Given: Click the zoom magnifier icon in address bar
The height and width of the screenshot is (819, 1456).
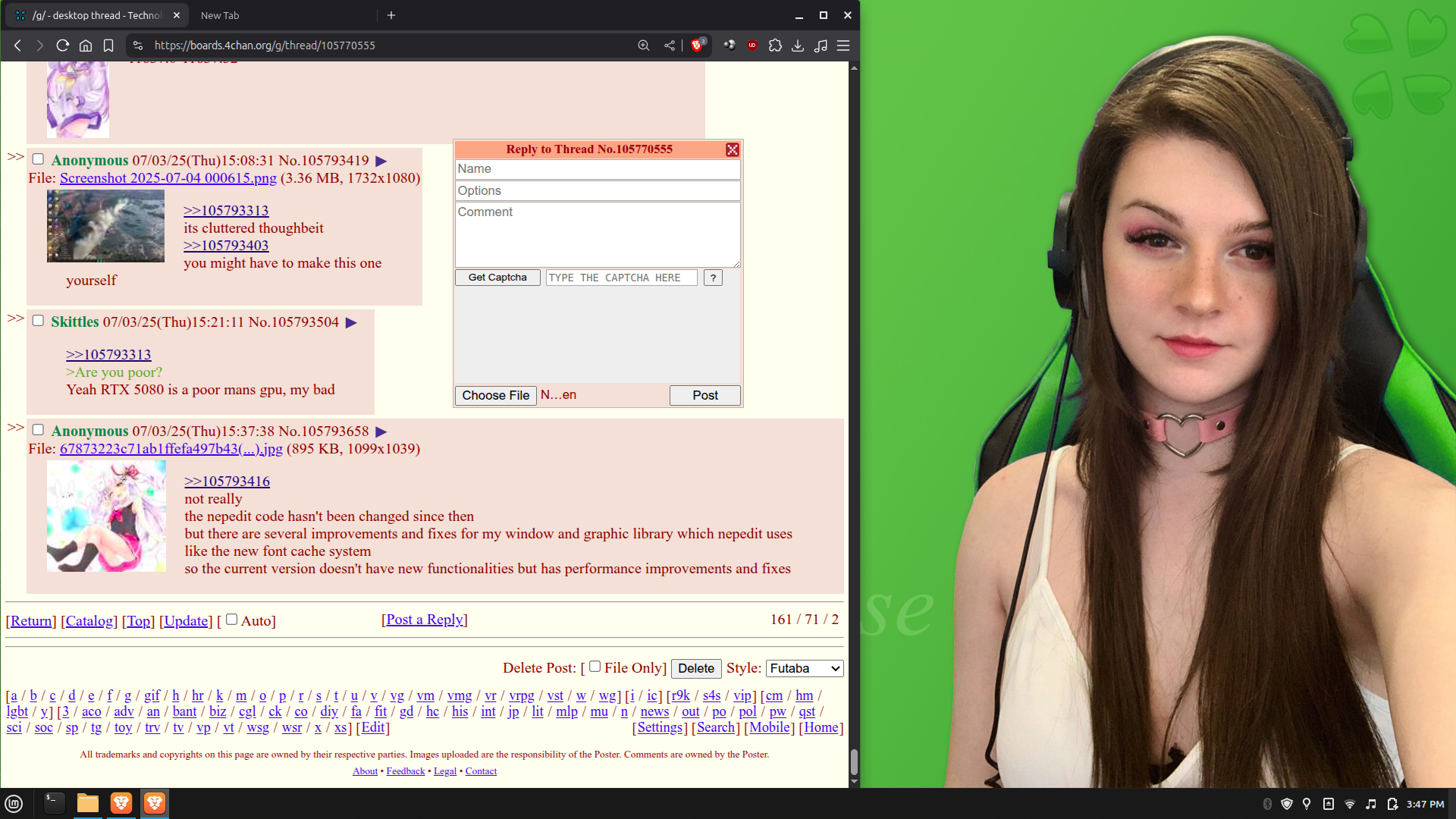Looking at the screenshot, I should point(644,45).
